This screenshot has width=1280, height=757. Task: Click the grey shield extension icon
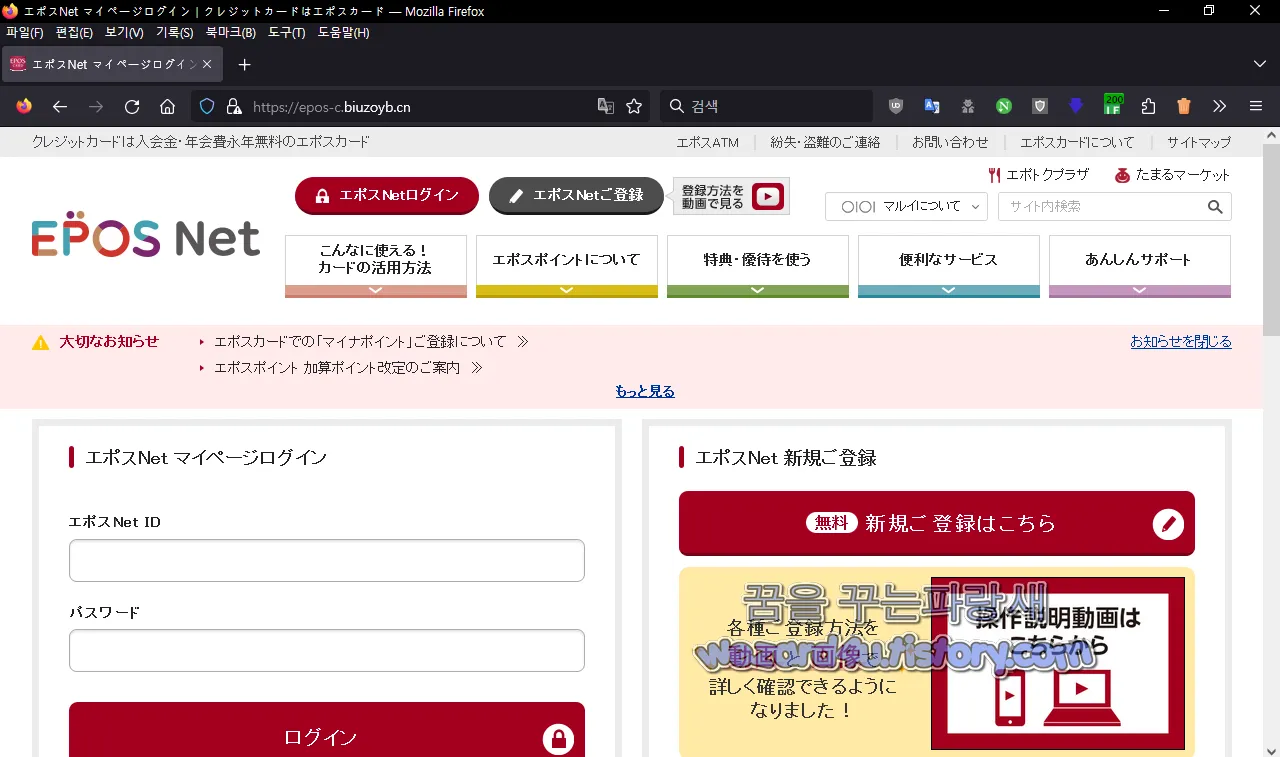click(1040, 106)
